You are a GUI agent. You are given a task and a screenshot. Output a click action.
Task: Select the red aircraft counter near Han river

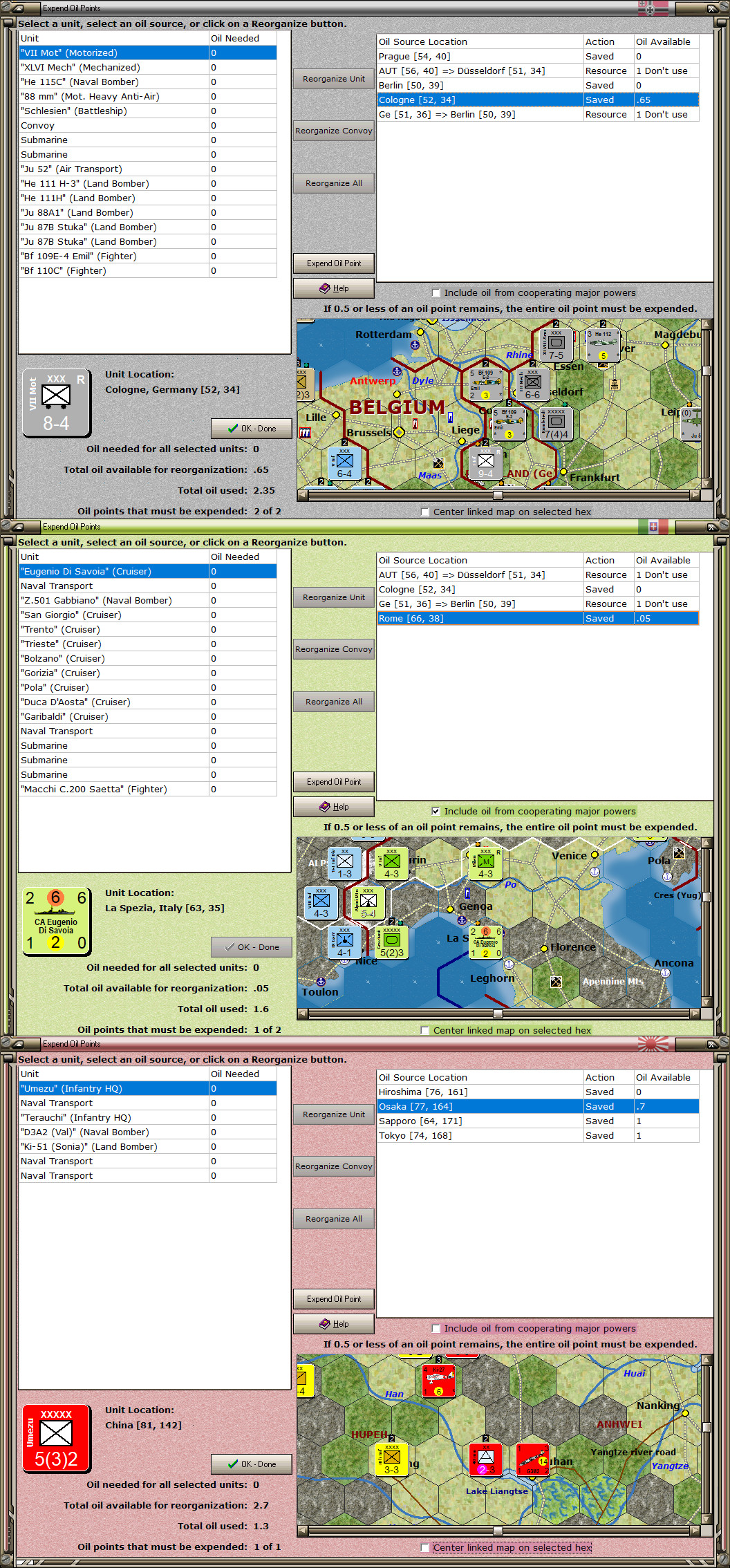(439, 1380)
